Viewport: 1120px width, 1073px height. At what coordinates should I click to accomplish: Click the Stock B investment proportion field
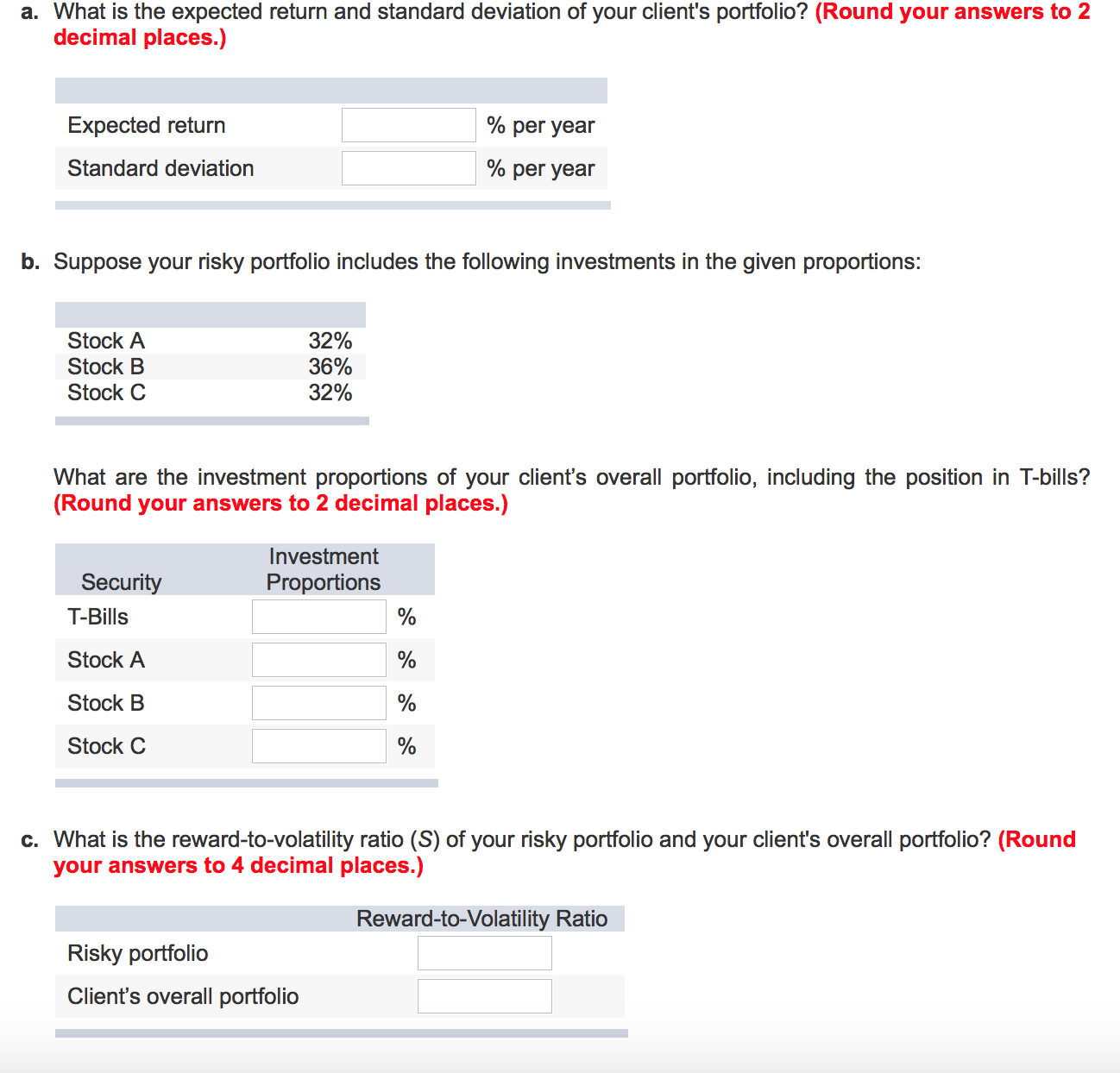[x=318, y=702]
